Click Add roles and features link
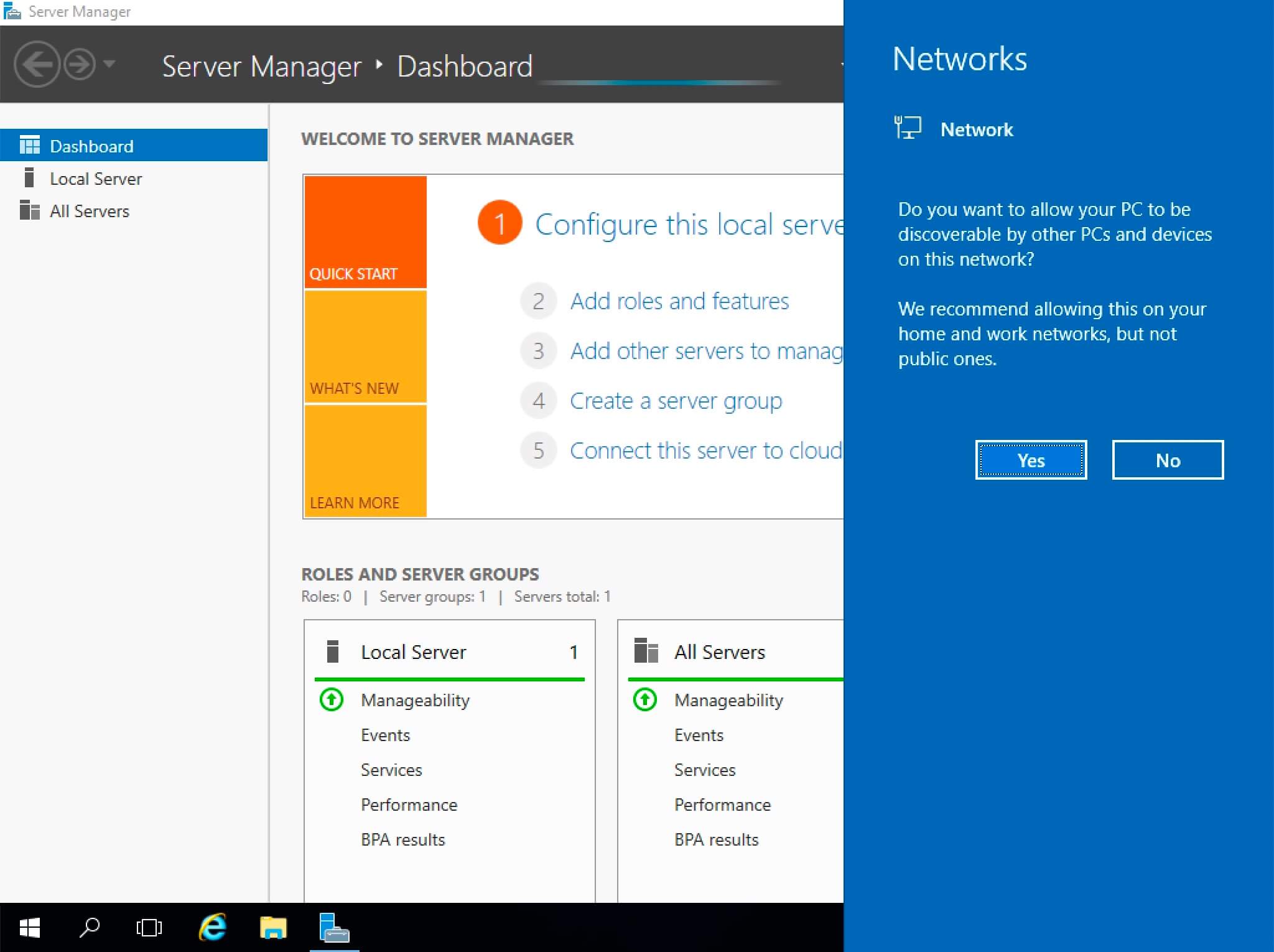Image resolution: width=1274 pixels, height=952 pixels. click(679, 300)
